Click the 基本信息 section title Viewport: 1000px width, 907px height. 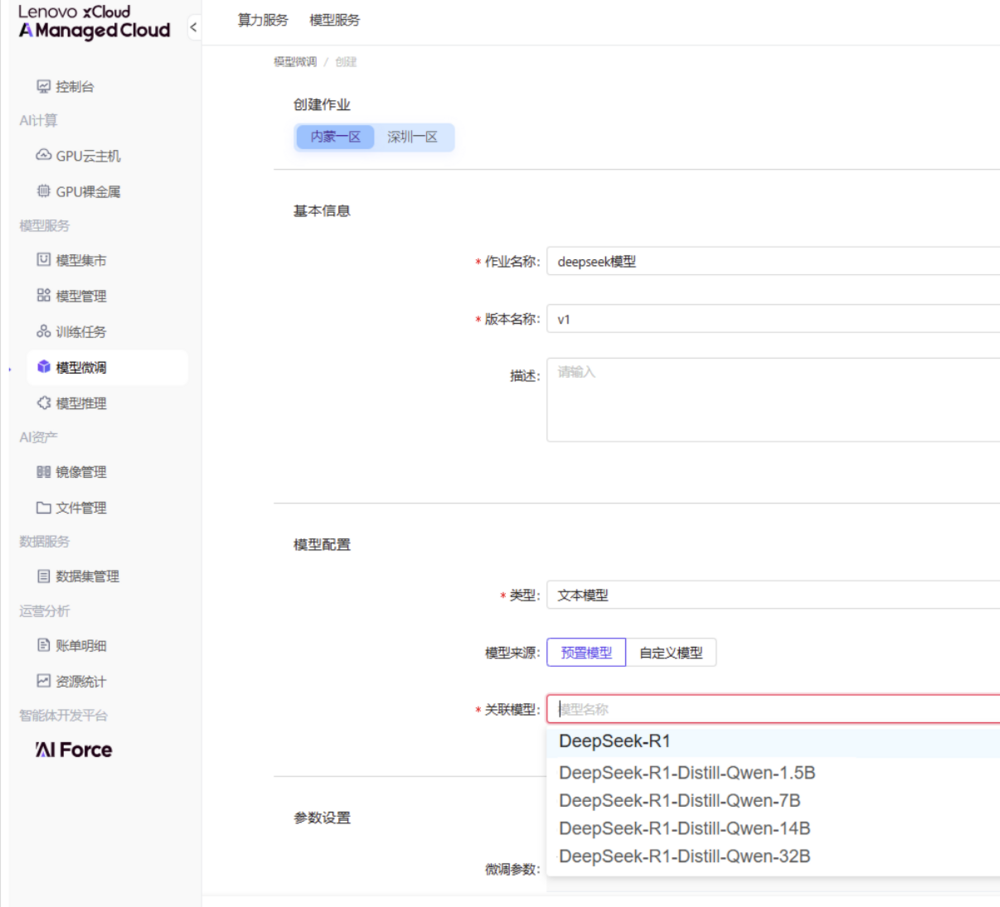pyautogui.click(x=322, y=210)
